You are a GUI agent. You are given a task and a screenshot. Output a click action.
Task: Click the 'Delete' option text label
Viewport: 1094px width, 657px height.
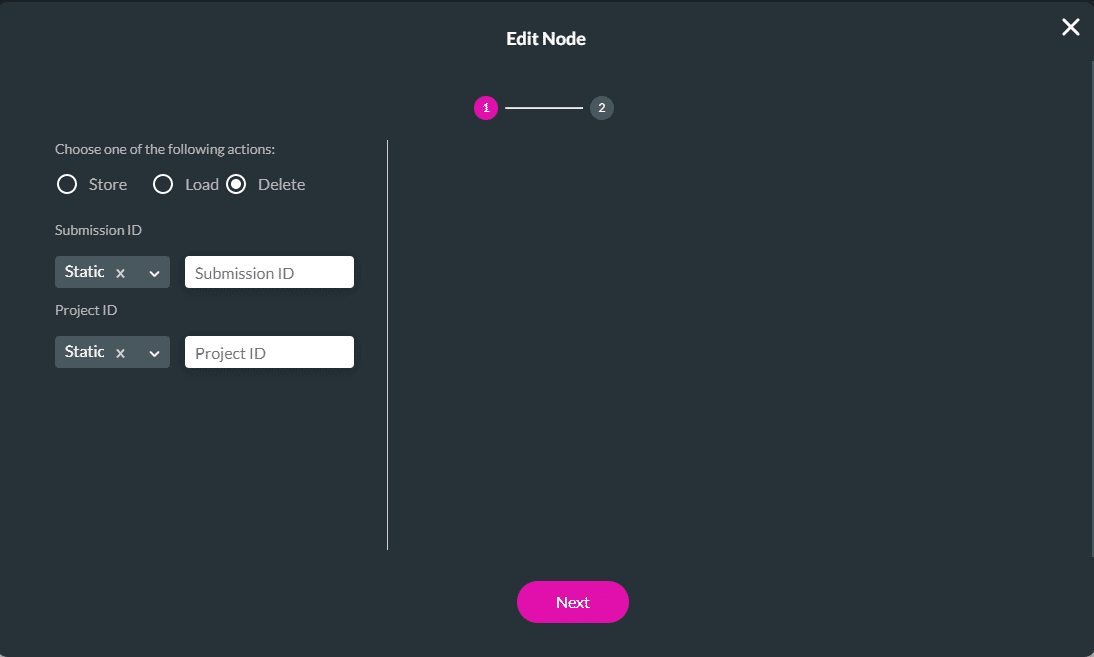point(282,184)
